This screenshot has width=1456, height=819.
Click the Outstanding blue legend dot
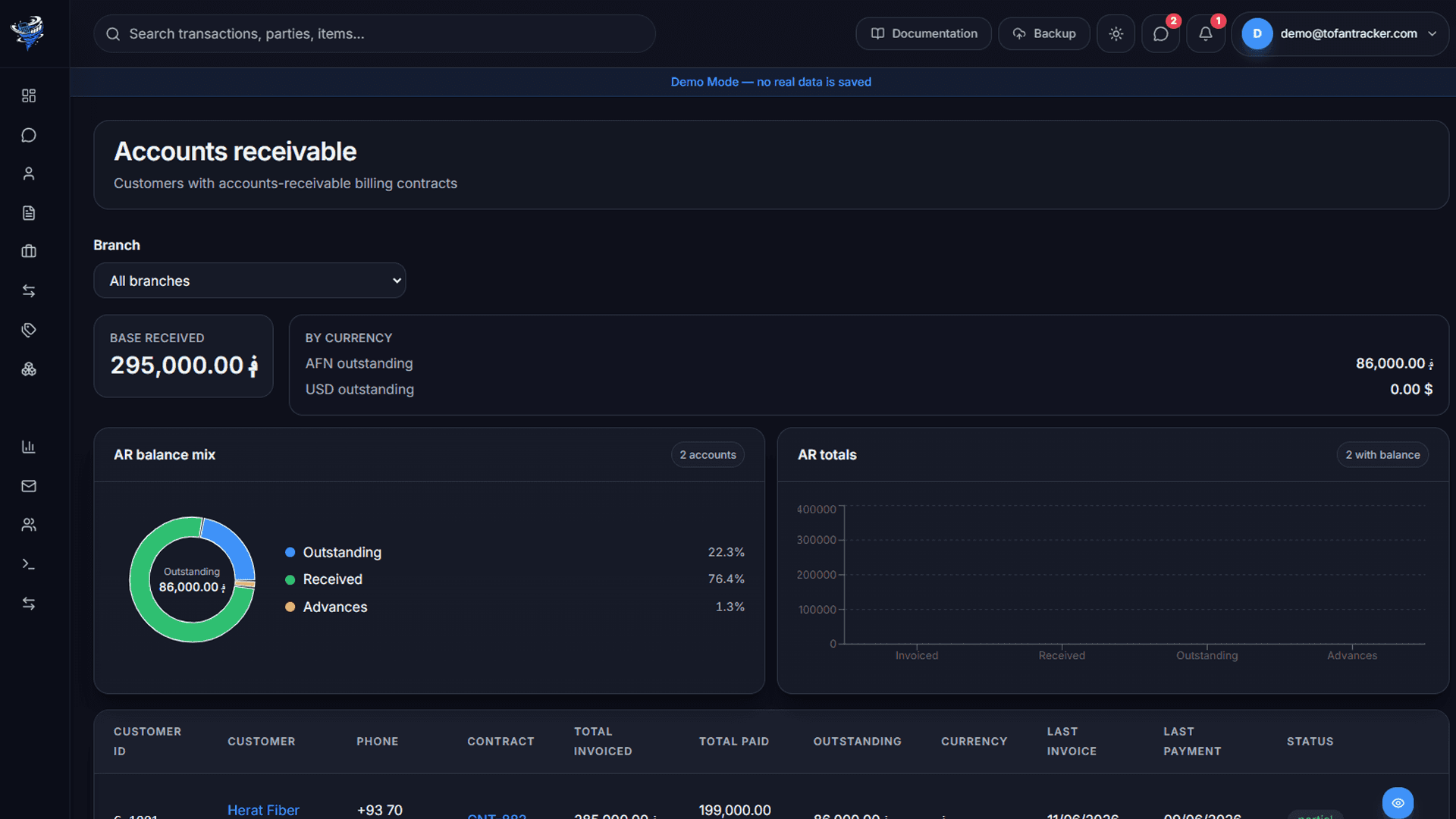(290, 552)
